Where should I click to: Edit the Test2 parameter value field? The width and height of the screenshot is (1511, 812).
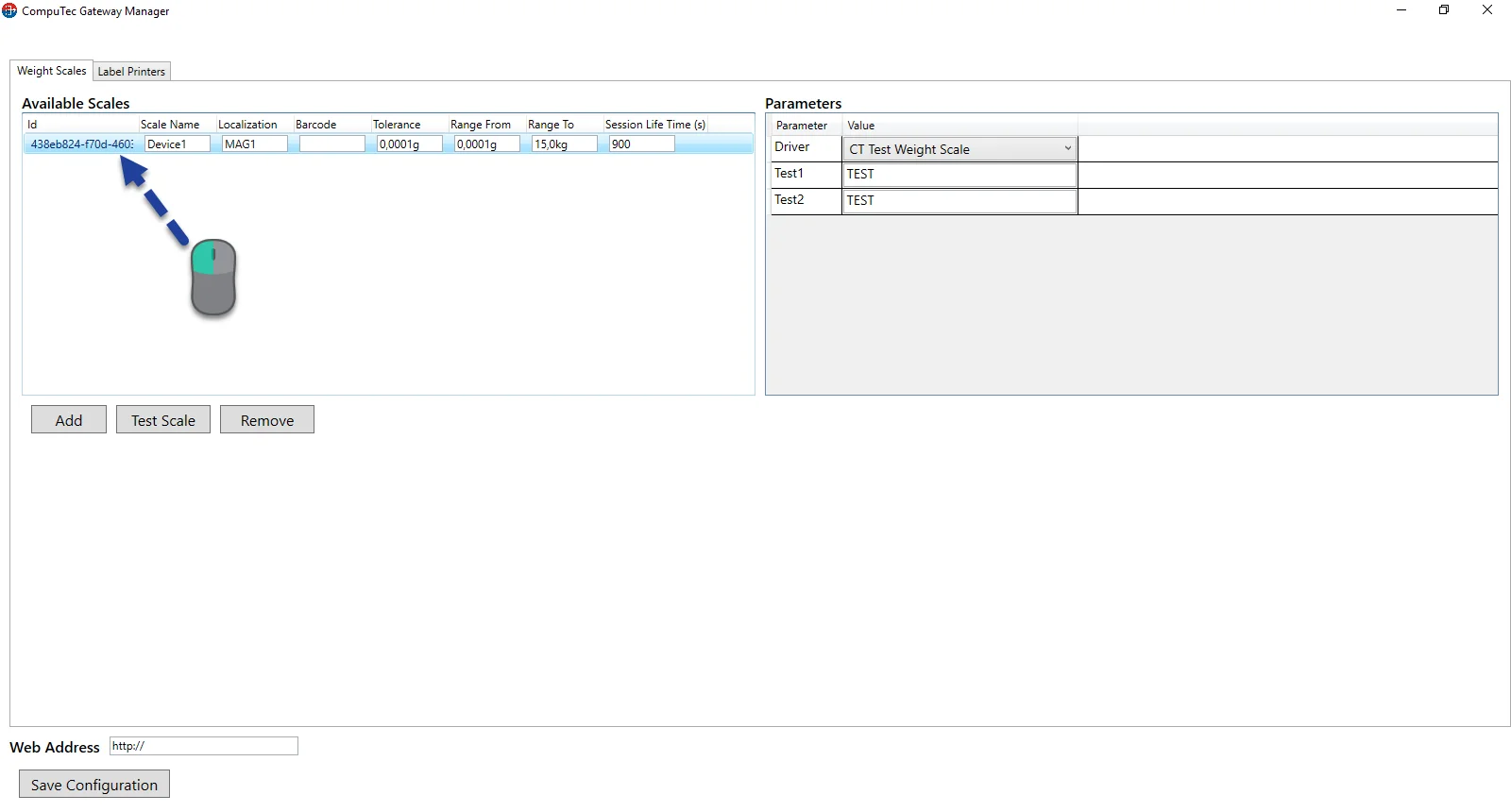(x=959, y=201)
